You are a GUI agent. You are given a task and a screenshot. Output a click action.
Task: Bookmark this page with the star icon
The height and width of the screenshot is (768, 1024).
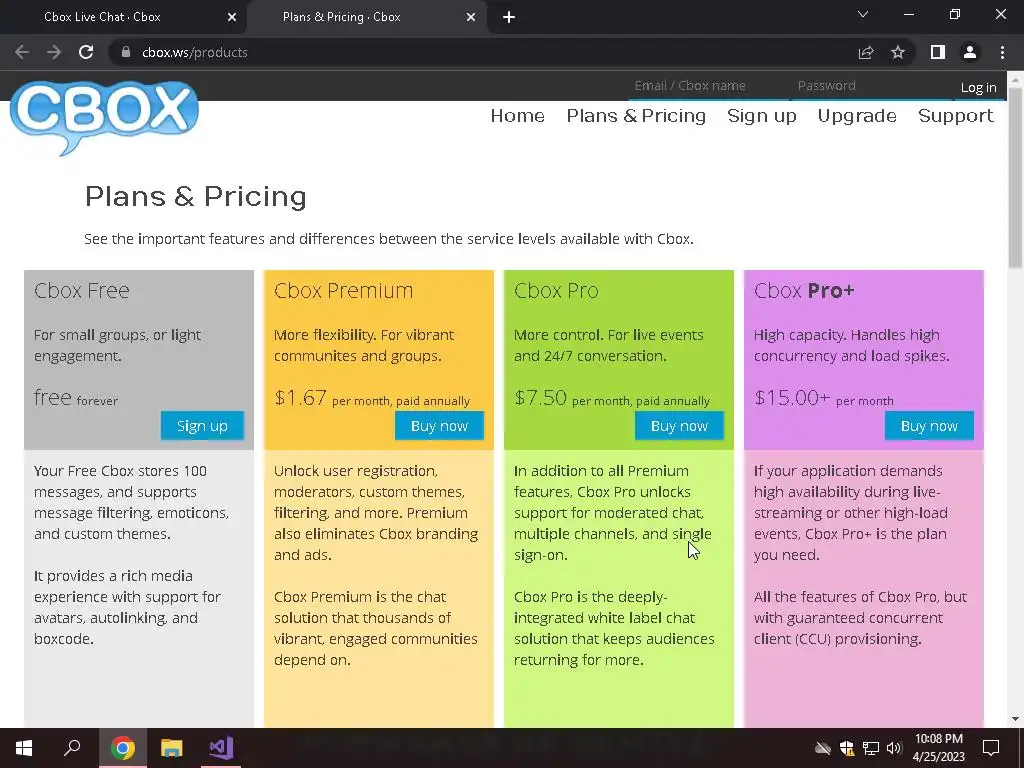(898, 52)
